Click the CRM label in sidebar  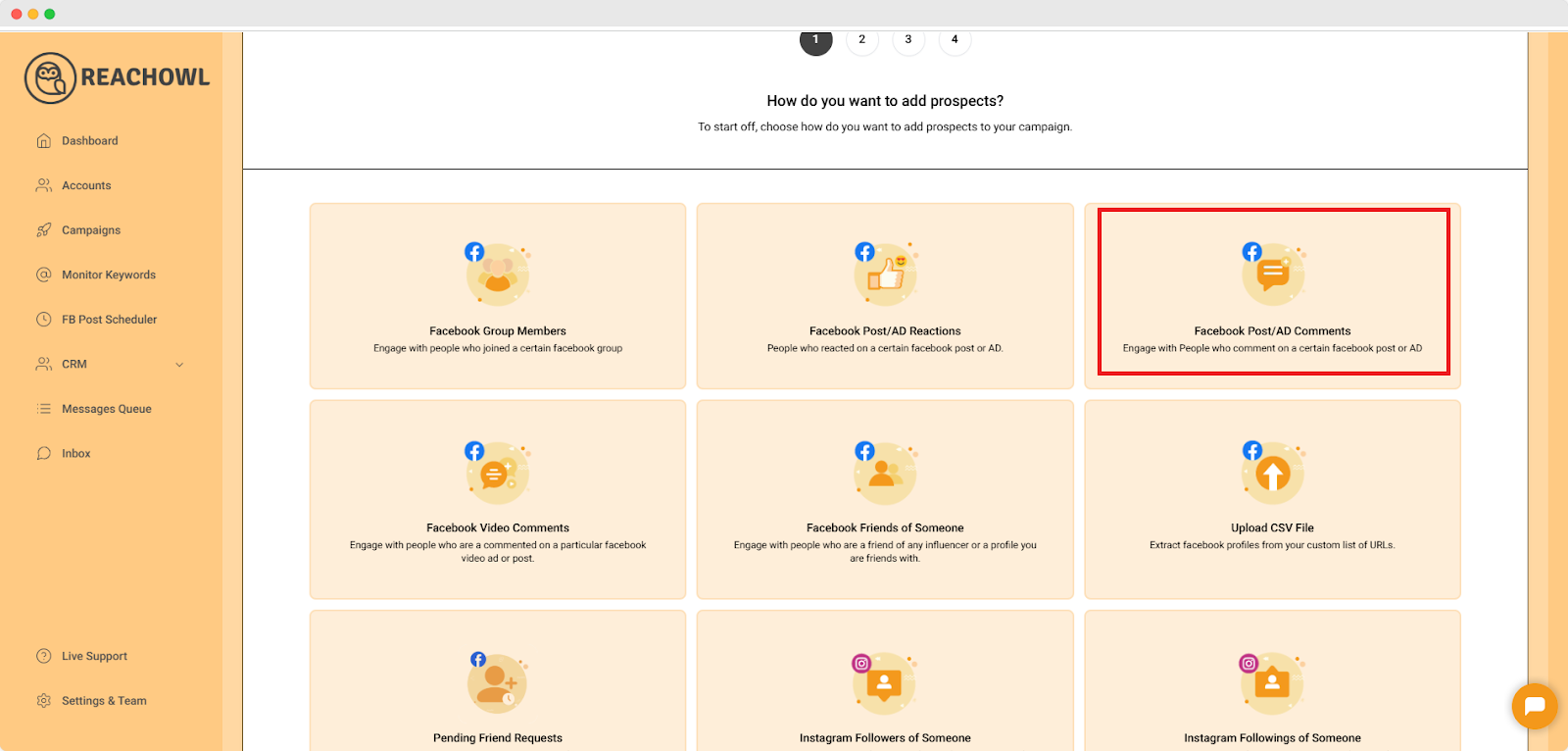[74, 364]
